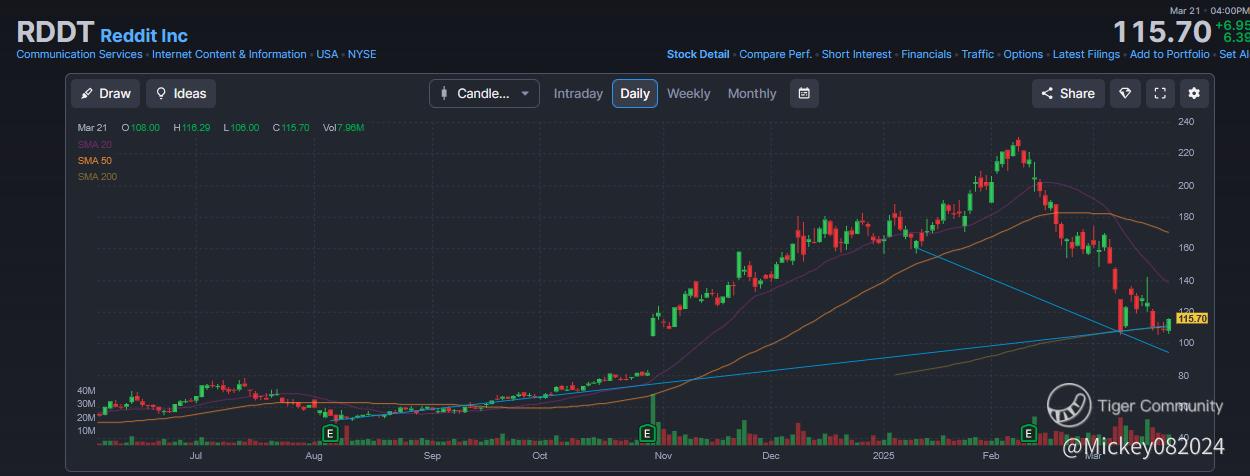Click the Share chart button

(x=1068, y=93)
